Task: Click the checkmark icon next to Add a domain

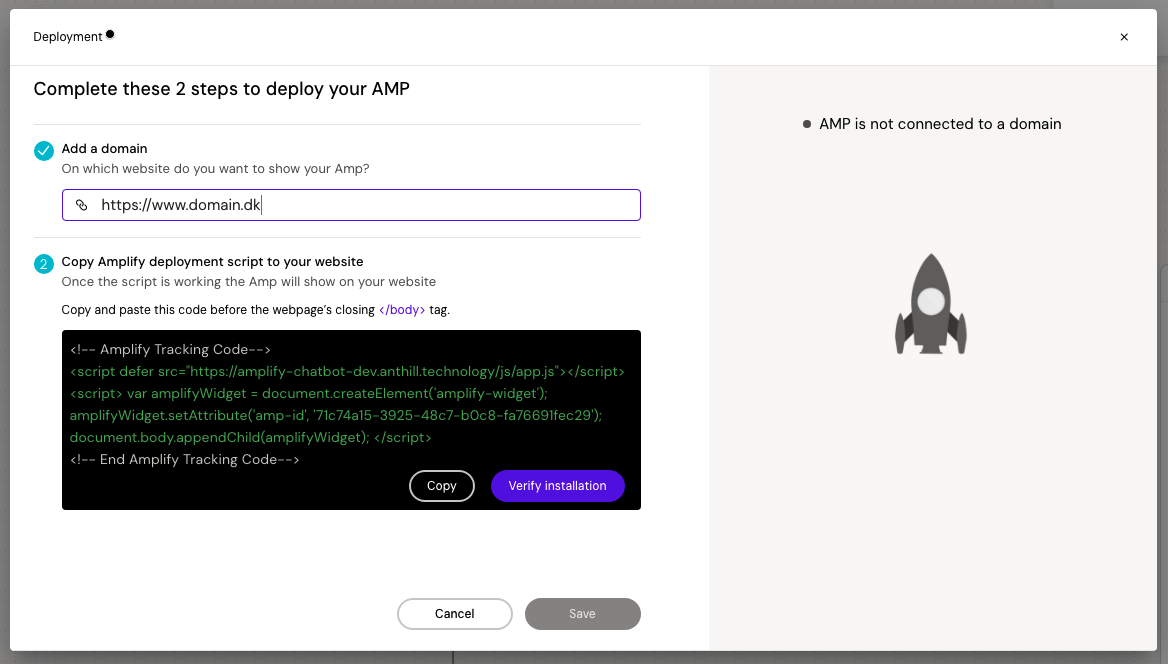Action: coord(44,151)
